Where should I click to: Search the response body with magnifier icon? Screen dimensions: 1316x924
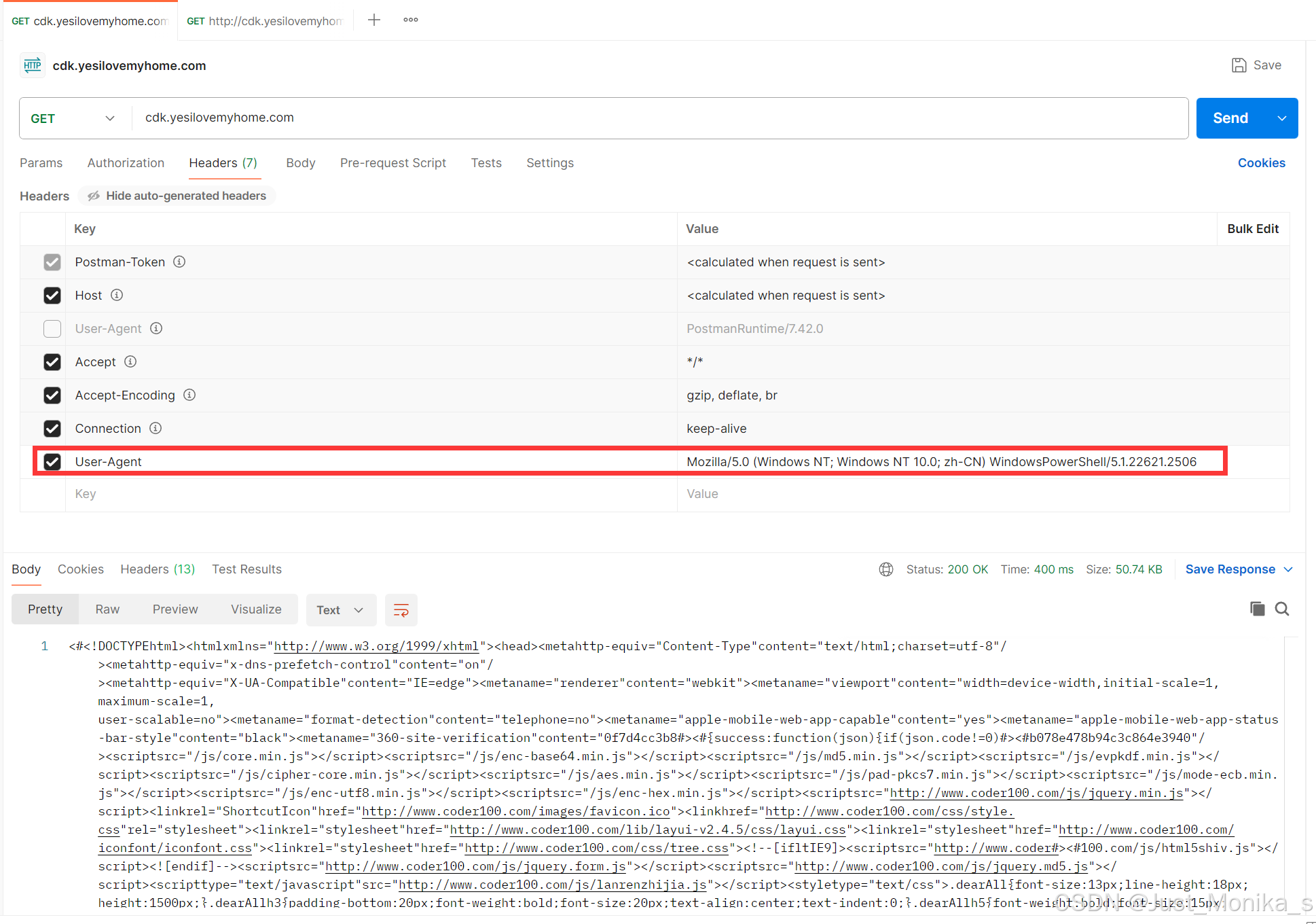(x=1282, y=609)
